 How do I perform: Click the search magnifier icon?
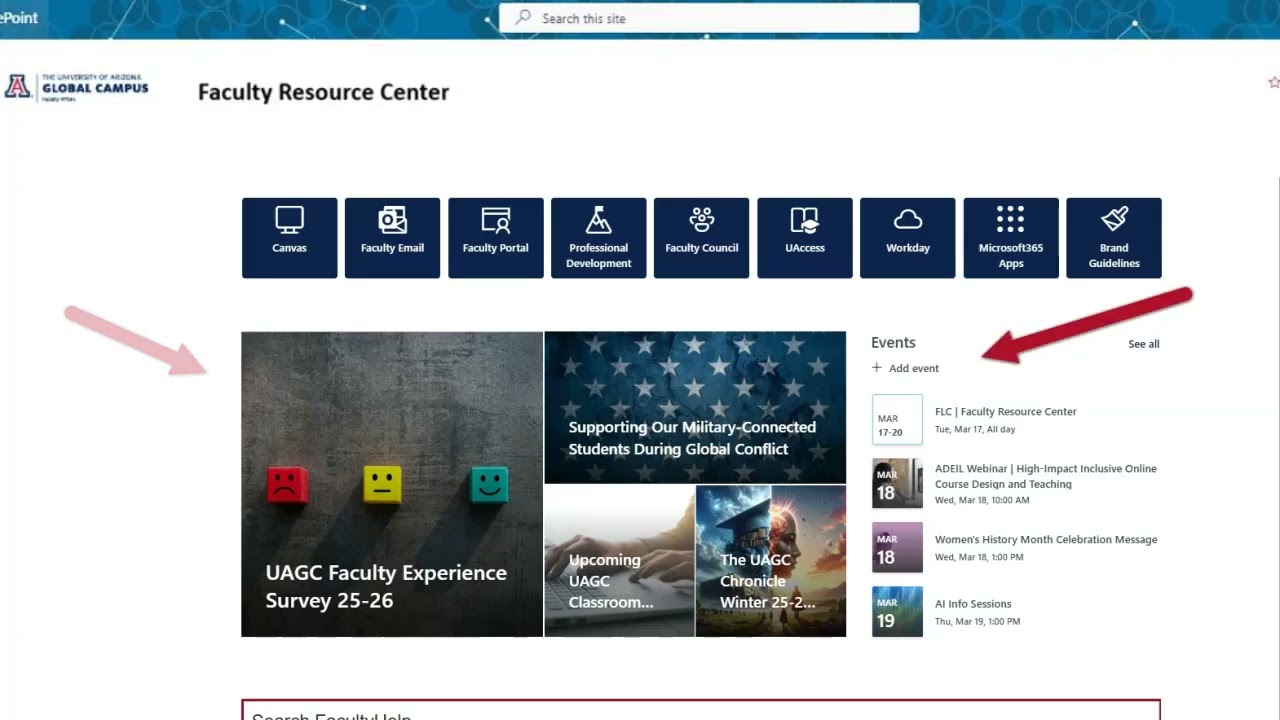(523, 18)
